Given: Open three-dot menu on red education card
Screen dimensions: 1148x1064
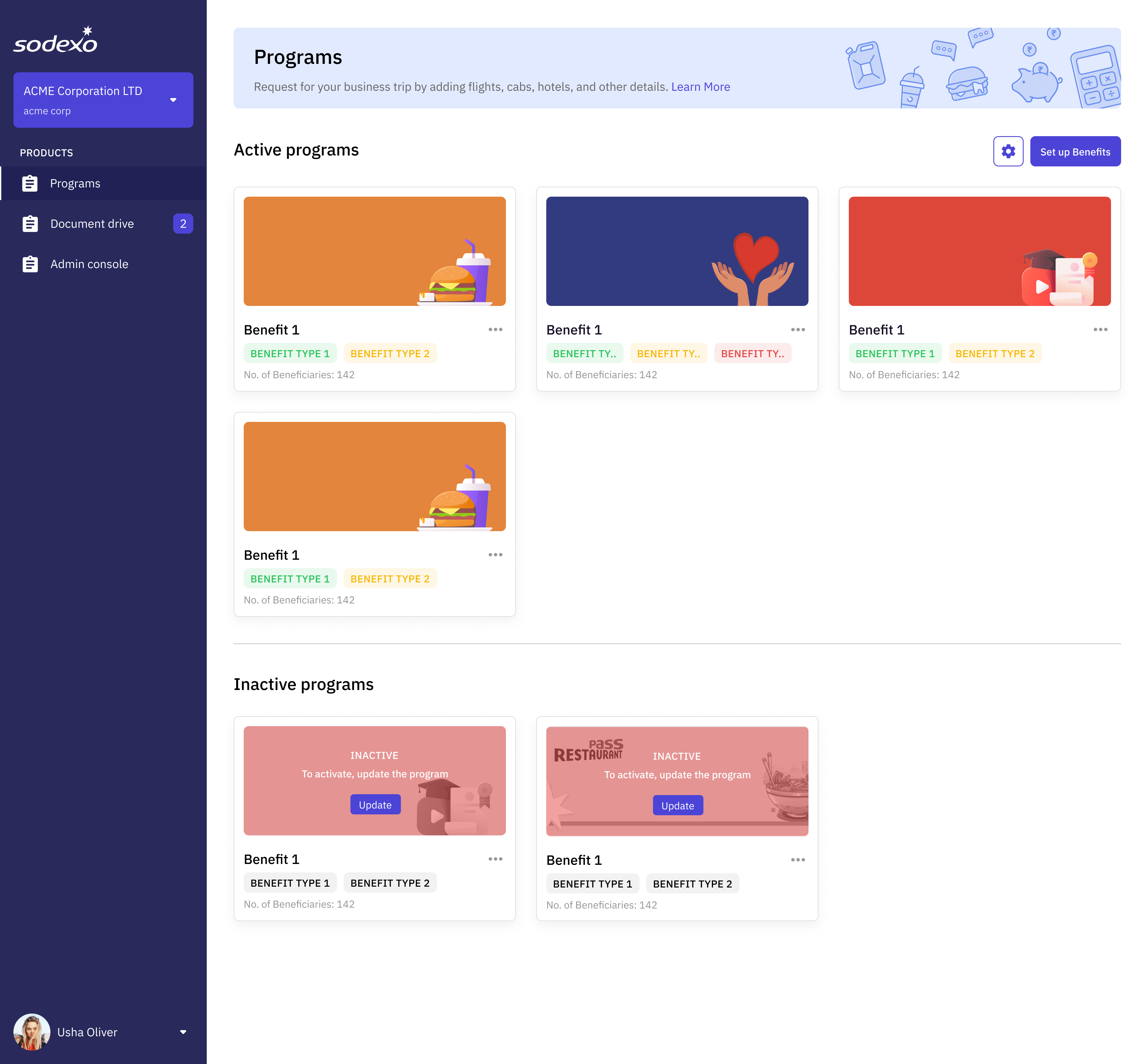Looking at the screenshot, I should 1100,330.
